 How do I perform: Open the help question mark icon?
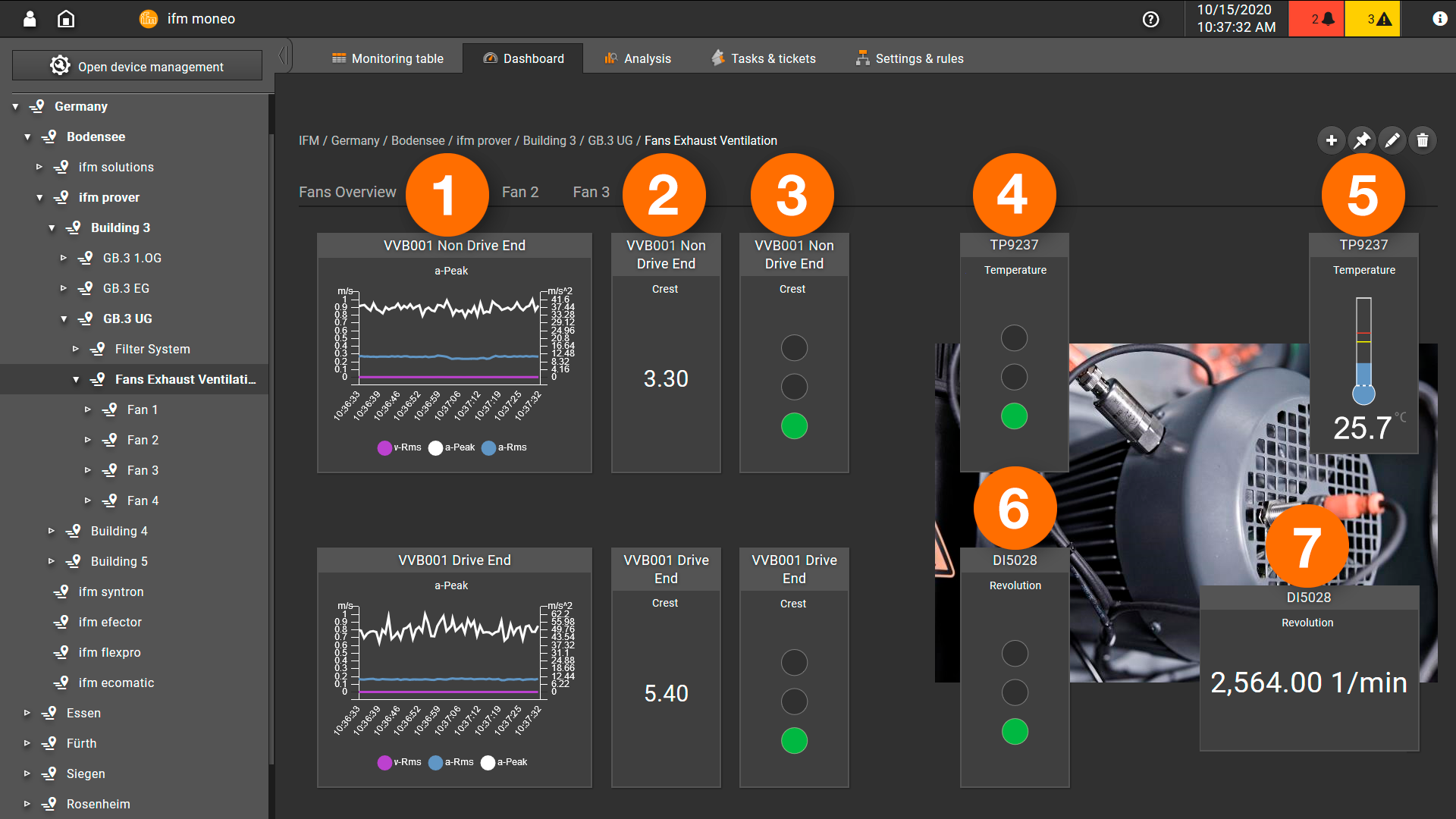(1150, 20)
